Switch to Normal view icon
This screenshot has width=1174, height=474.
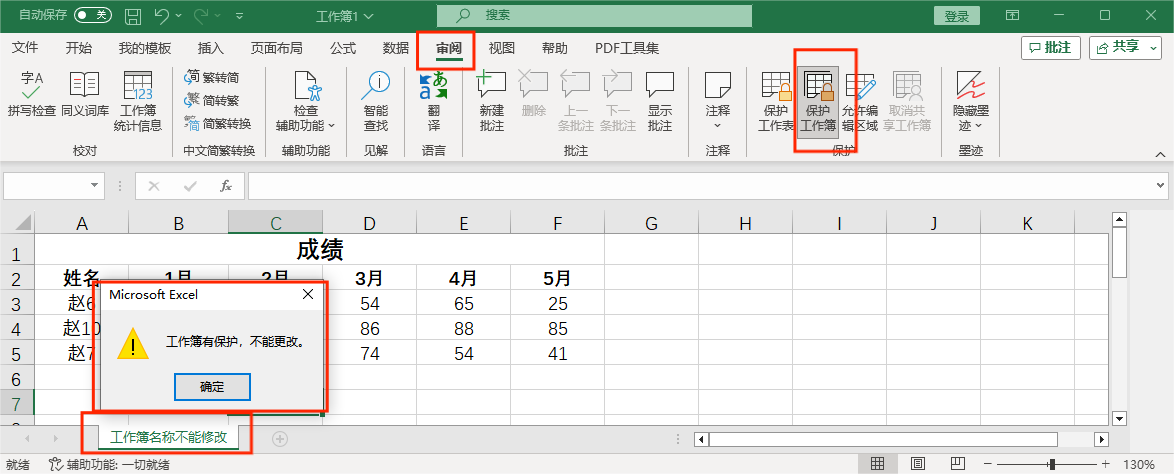tap(878, 464)
